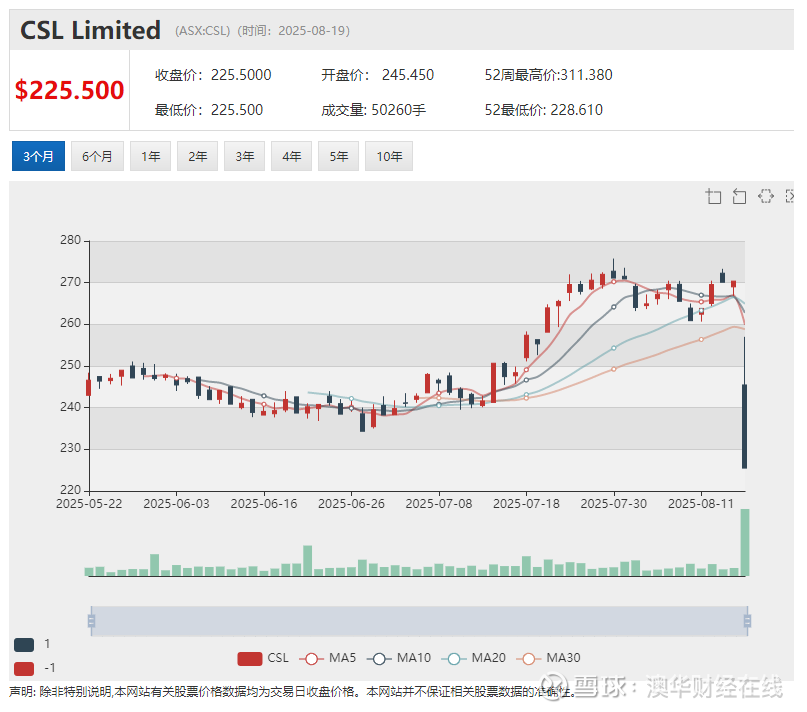Viewport: 807px width, 712px height.
Task: Click 收盘价: 225.5000 value
Action: point(213,75)
